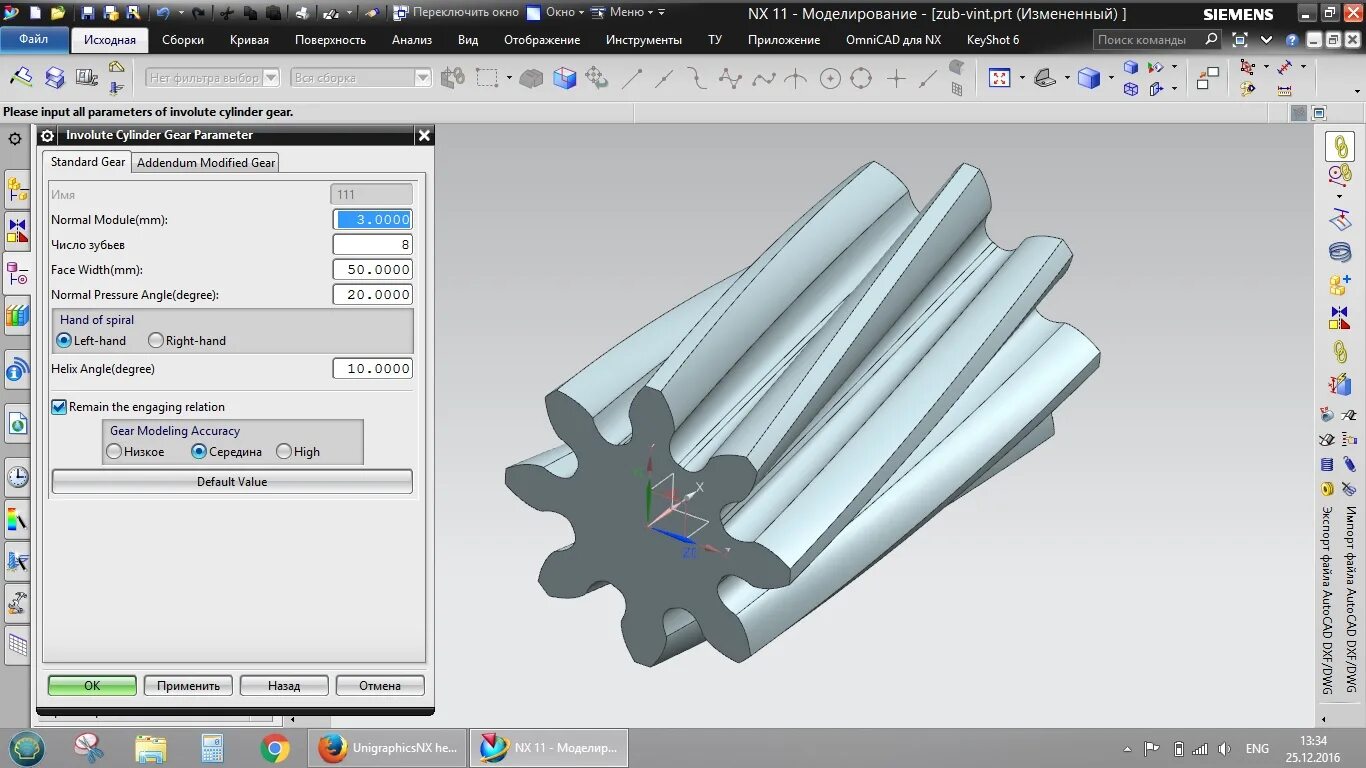Click the Normal Module value field
The height and width of the screenshot is (768, 1366).
[372, 219]
